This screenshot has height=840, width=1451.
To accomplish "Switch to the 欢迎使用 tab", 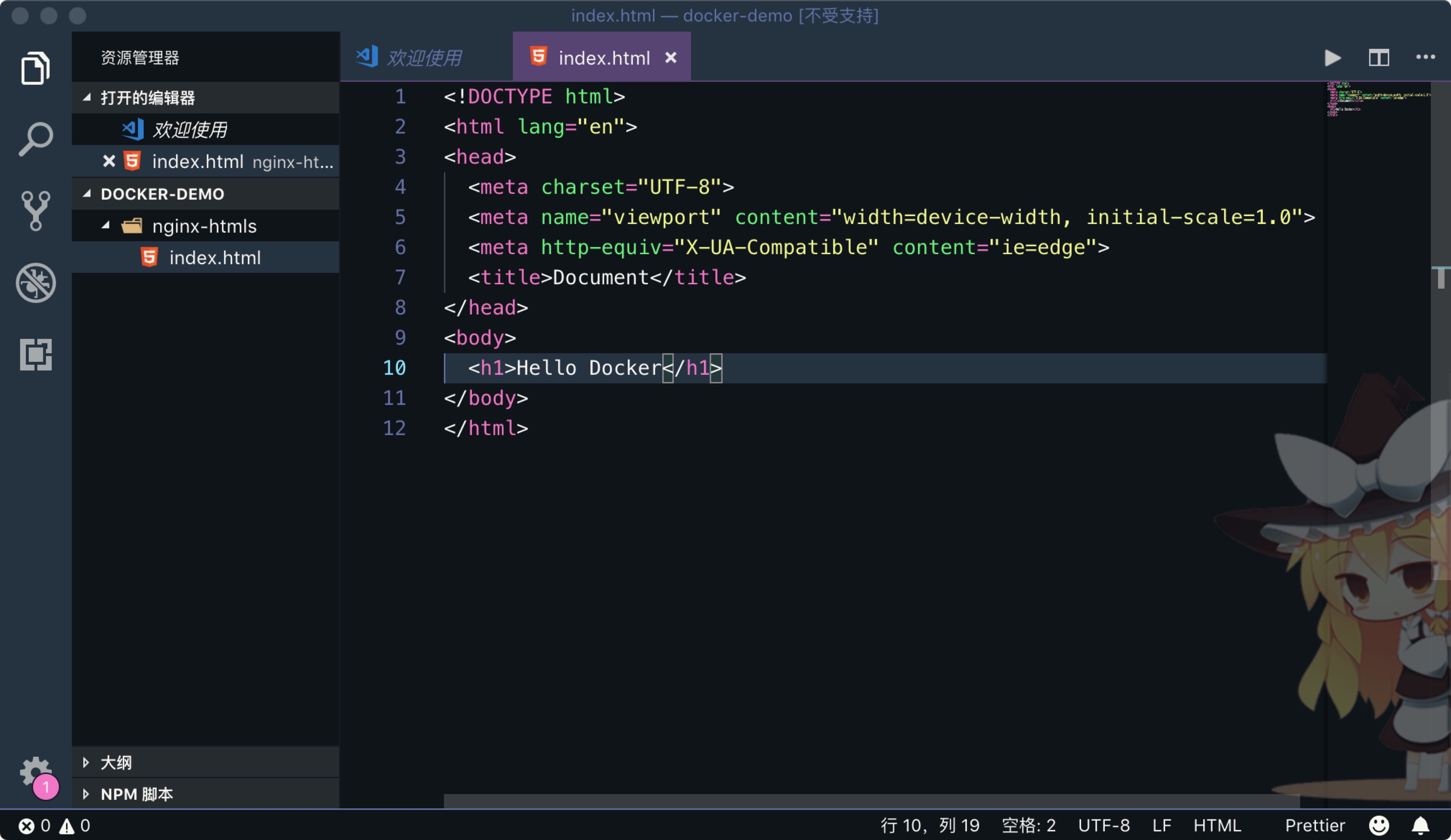I will pos(425,58).
